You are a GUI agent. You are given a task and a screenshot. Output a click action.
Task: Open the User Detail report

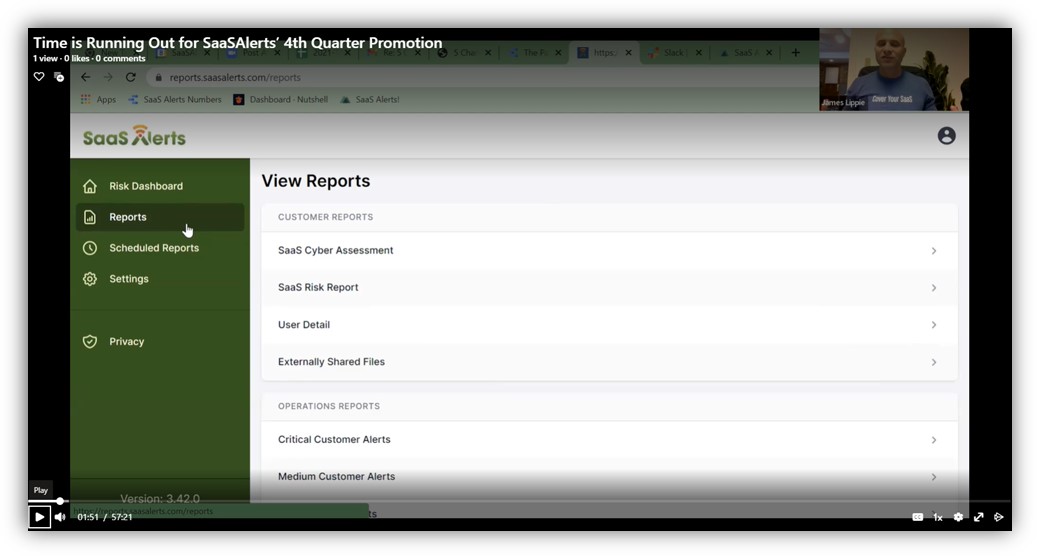609,325
